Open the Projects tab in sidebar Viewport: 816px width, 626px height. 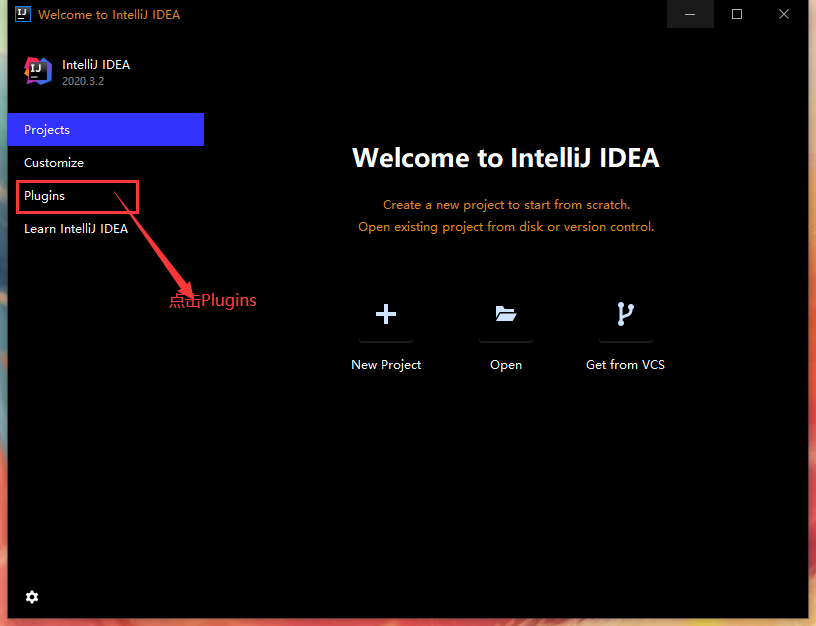tap(106, 130)
